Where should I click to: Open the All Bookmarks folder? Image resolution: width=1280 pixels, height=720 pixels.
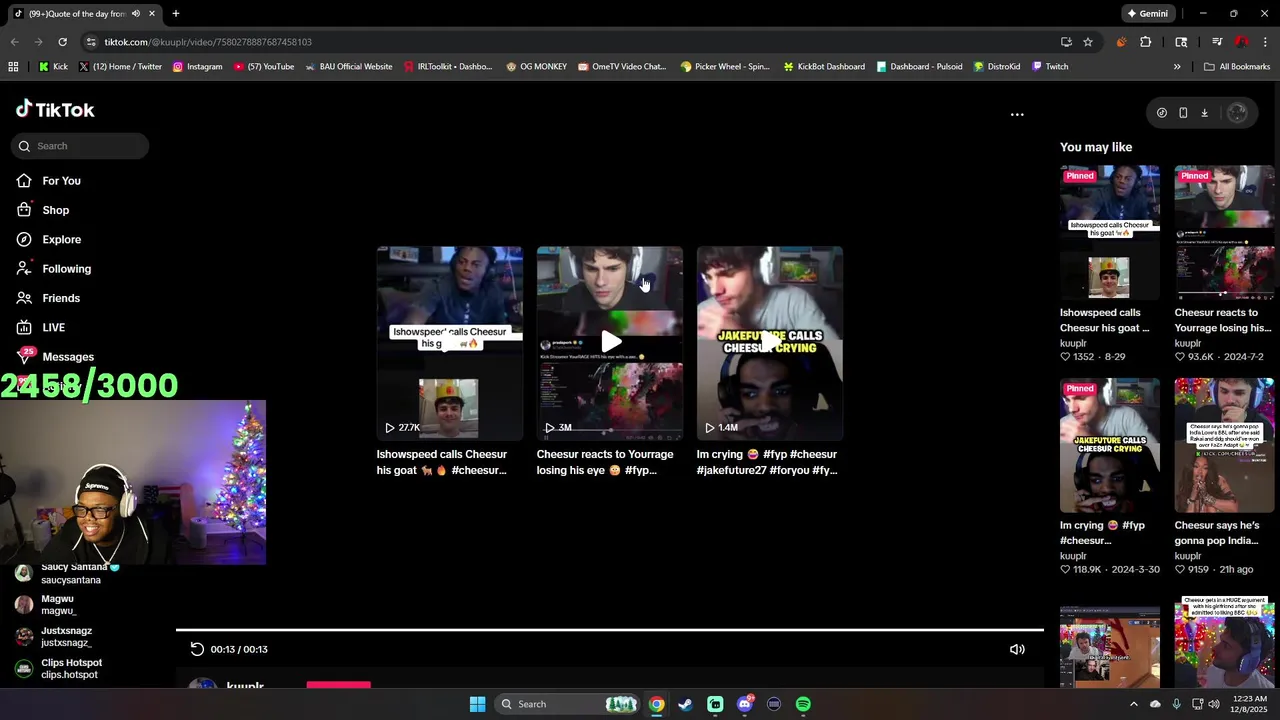coord(1237,67)
